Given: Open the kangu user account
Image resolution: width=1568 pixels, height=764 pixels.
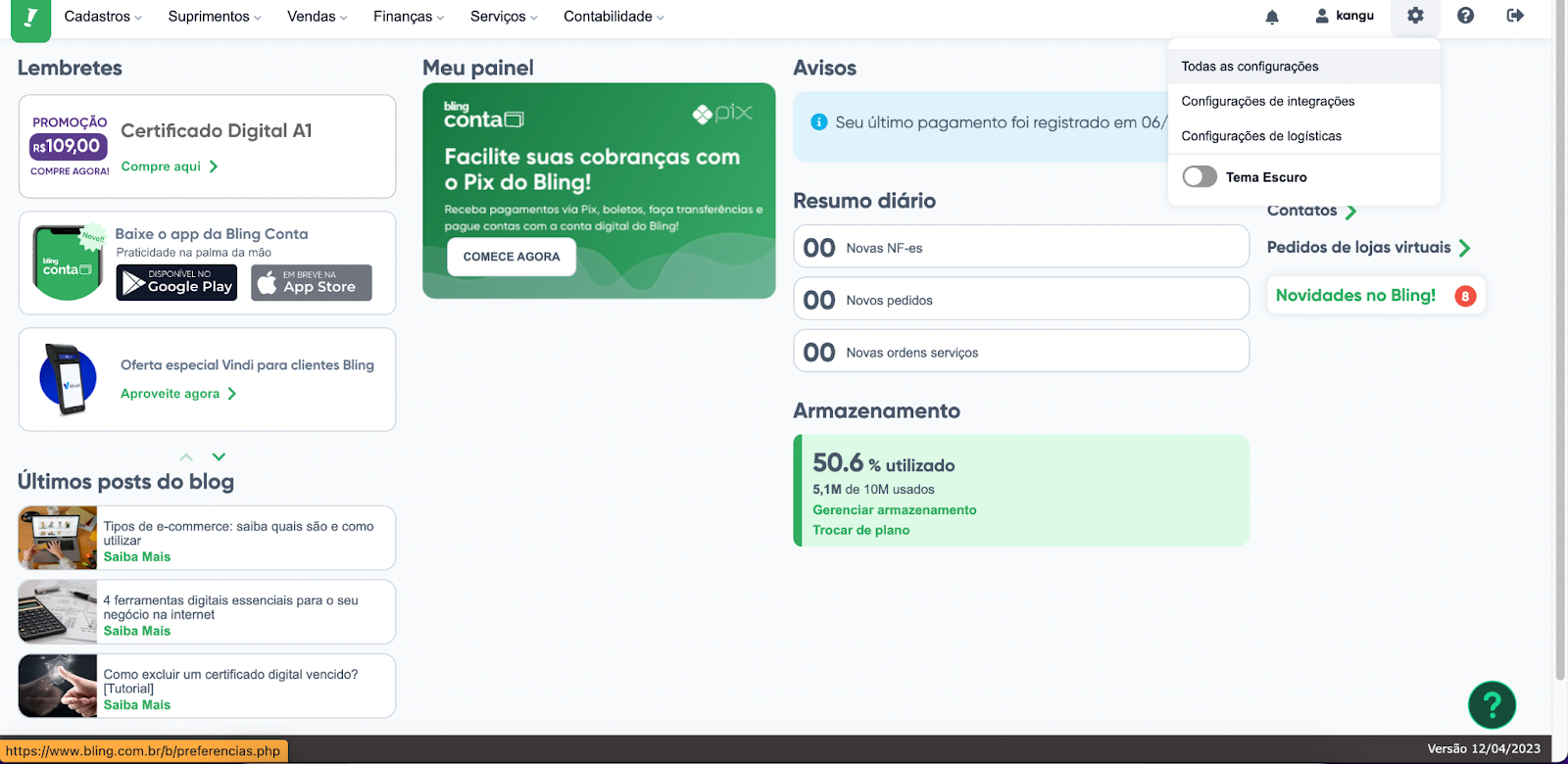Looking at the screenshot, I should tap(1345, 16).
